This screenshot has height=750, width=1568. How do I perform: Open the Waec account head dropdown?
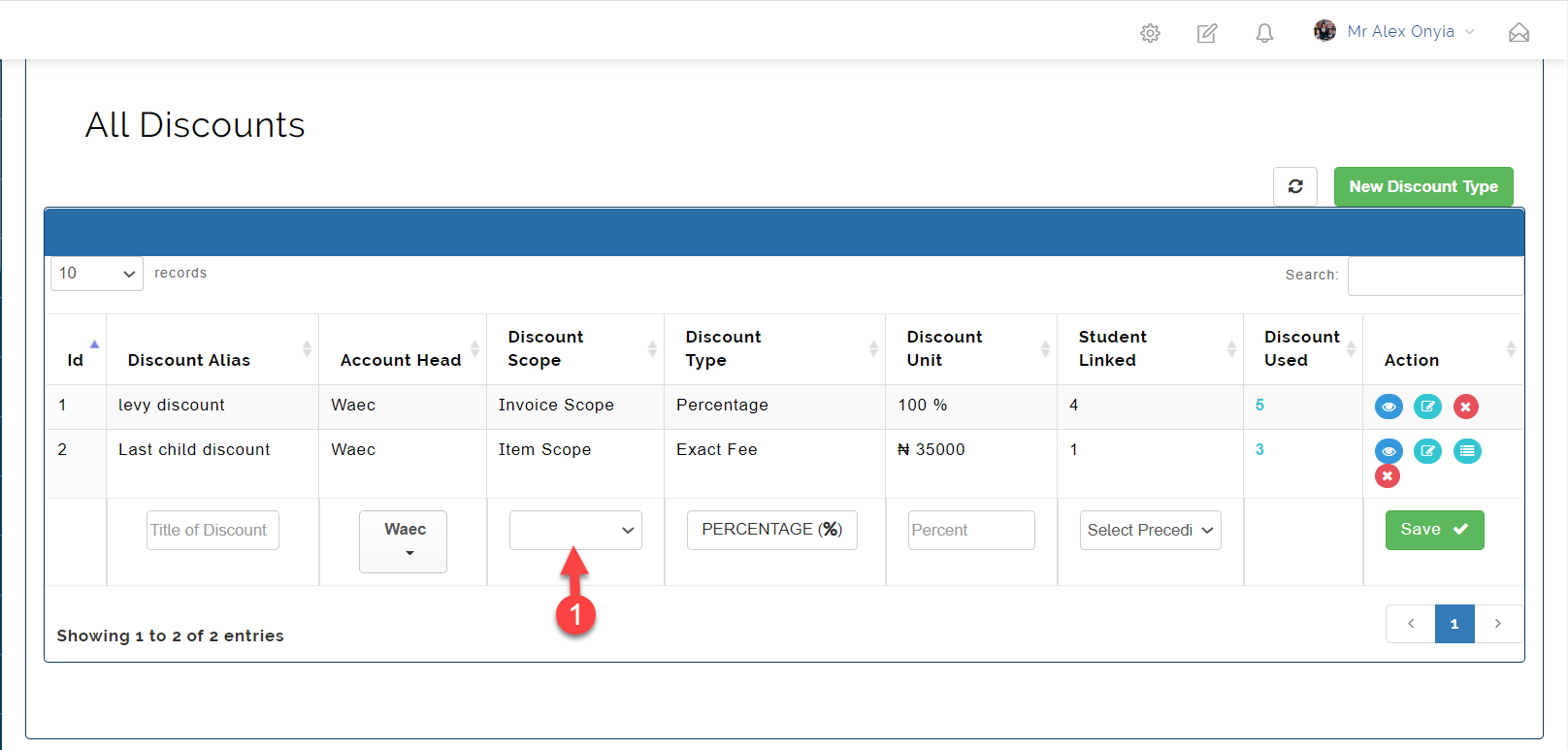pyautogui.click(x=403, y=541)
